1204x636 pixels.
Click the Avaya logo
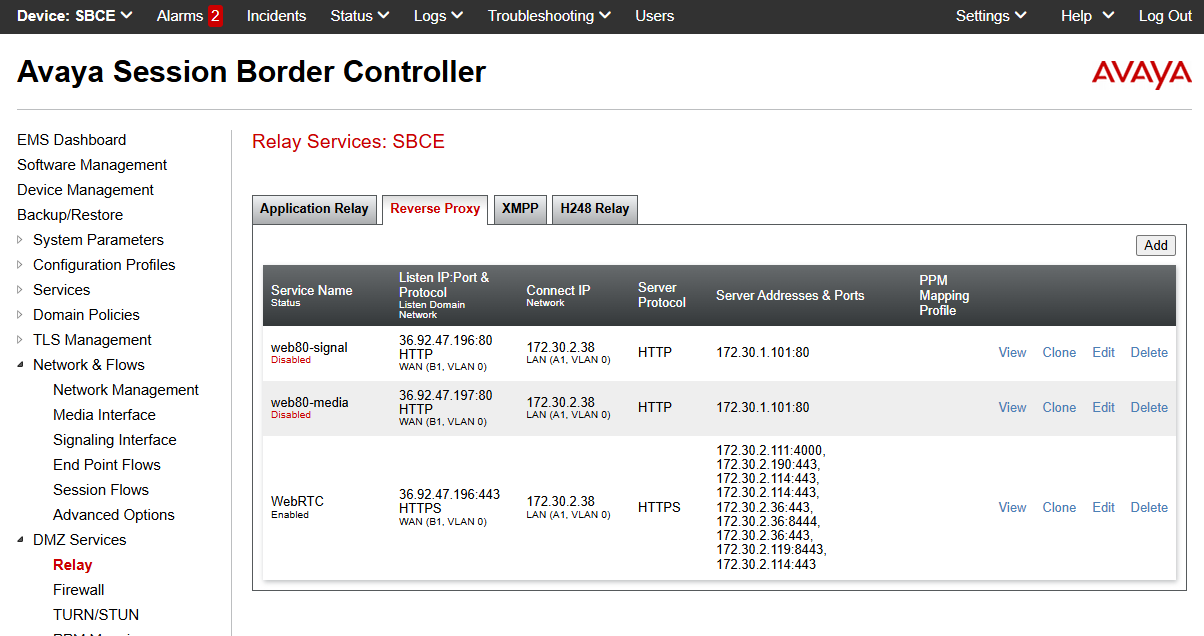click(1141, 74)
